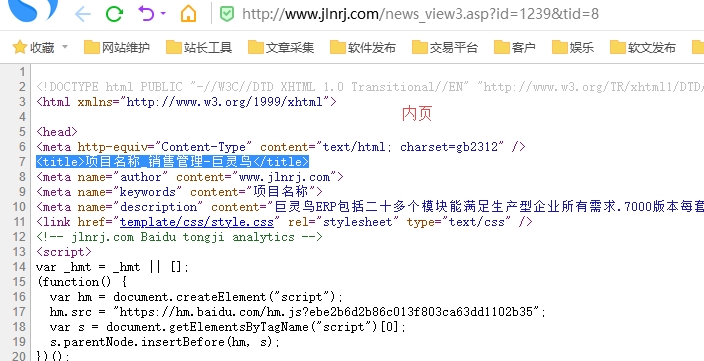
Task: Open the 站长工具 bookmark folder
Action: (199, 47)
